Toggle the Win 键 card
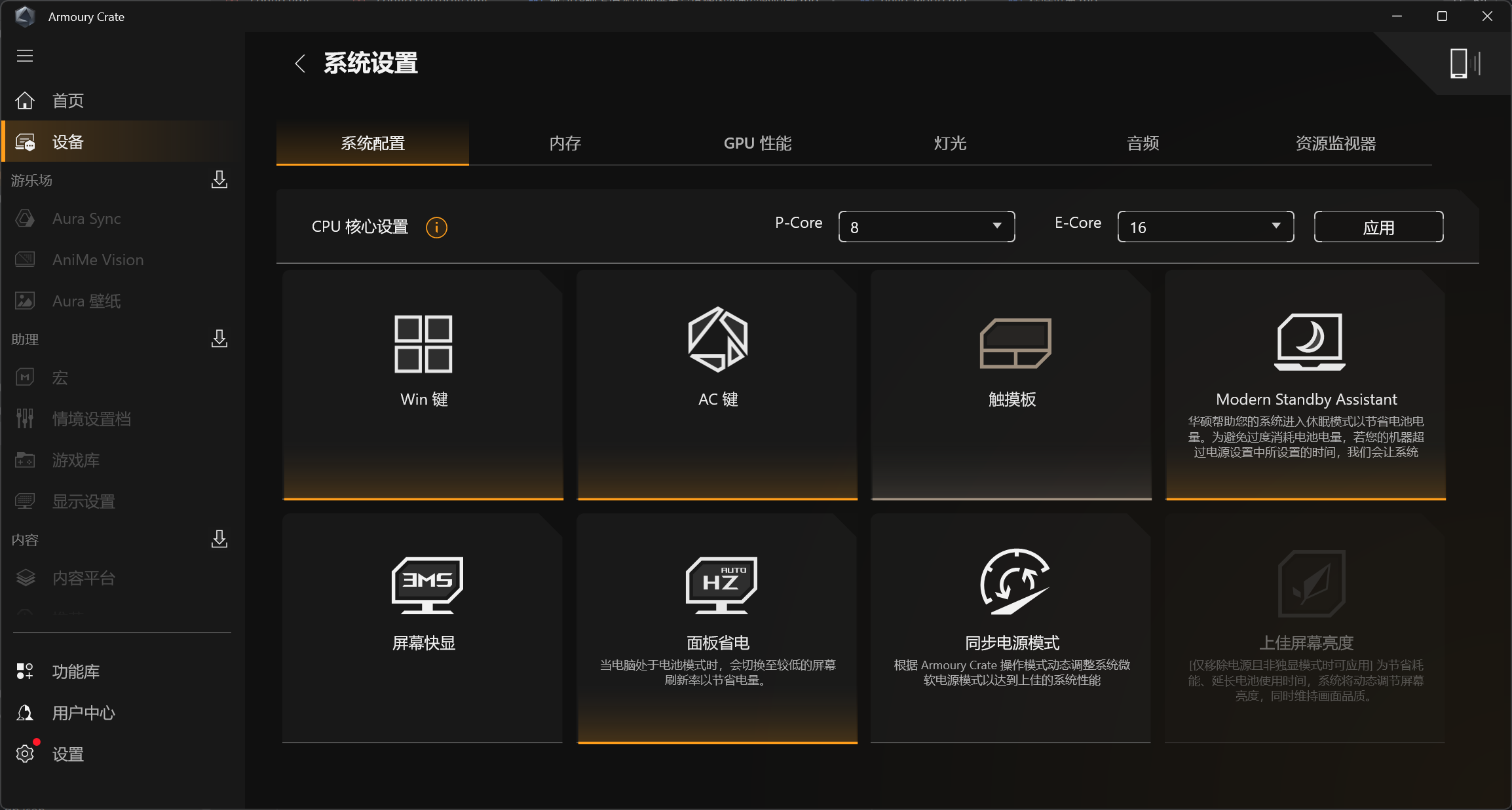Image resolution: width=1512 pixels, height=810 pixels. point(423,386)
